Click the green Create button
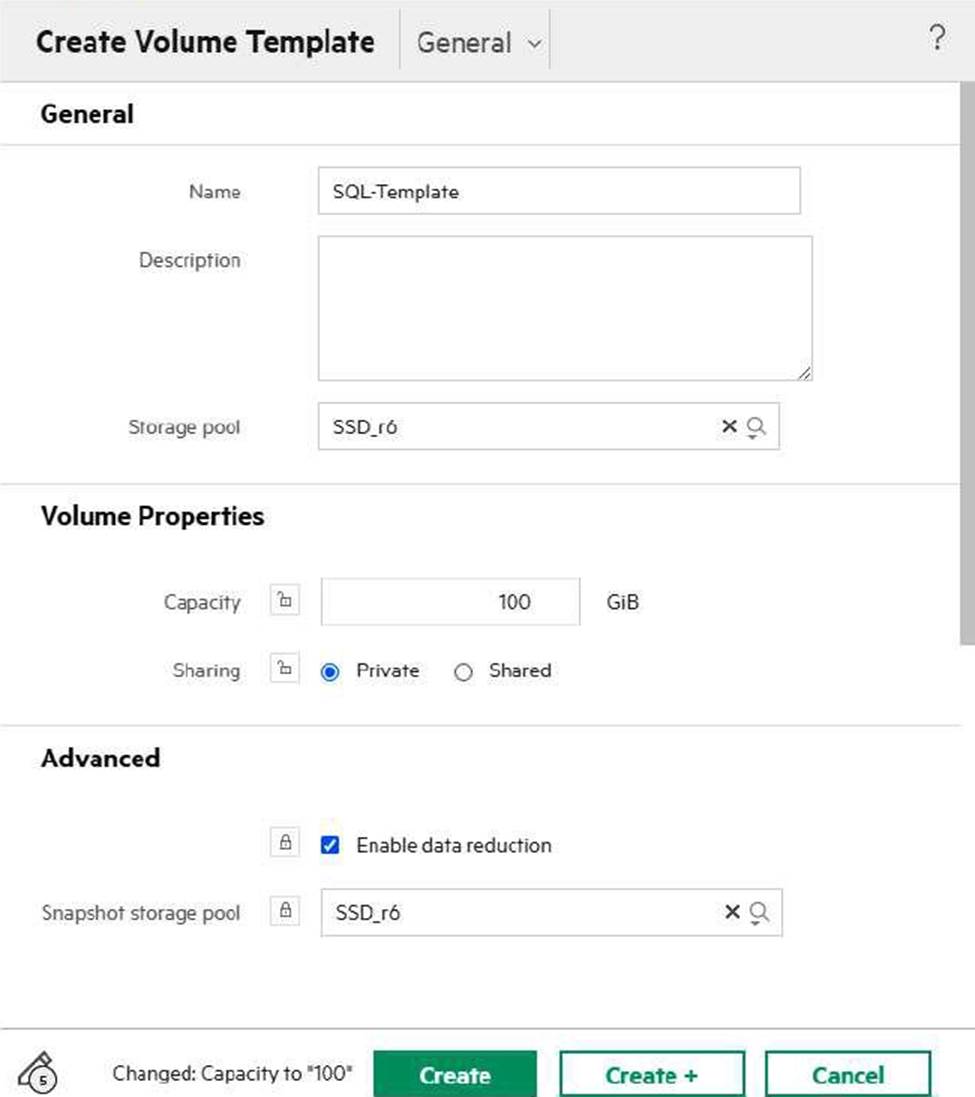The height and width of the screenshot is (1097, 975). pos(455,1075)
